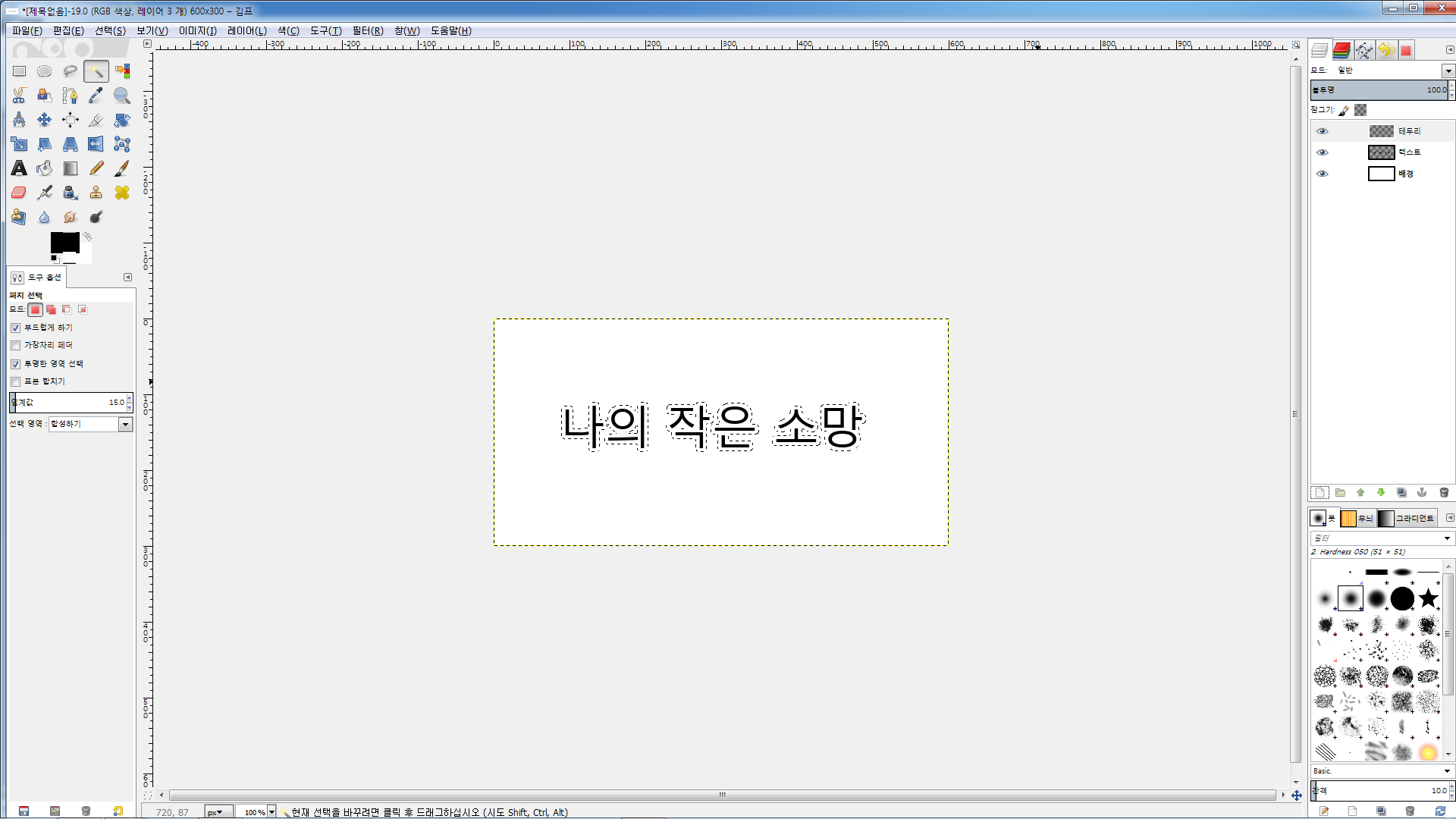Open the 레이어(L) menu
This screenshot has height=819, width=1456.
coord(247,30)
